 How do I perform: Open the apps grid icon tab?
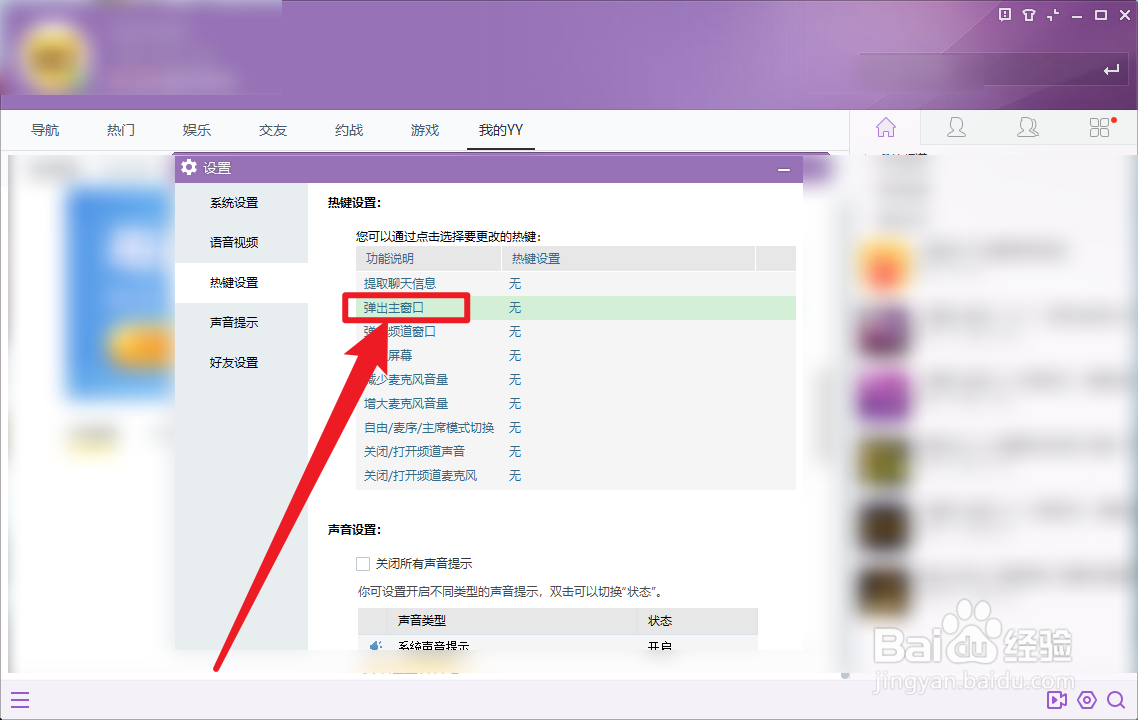tap(1100, 128)
